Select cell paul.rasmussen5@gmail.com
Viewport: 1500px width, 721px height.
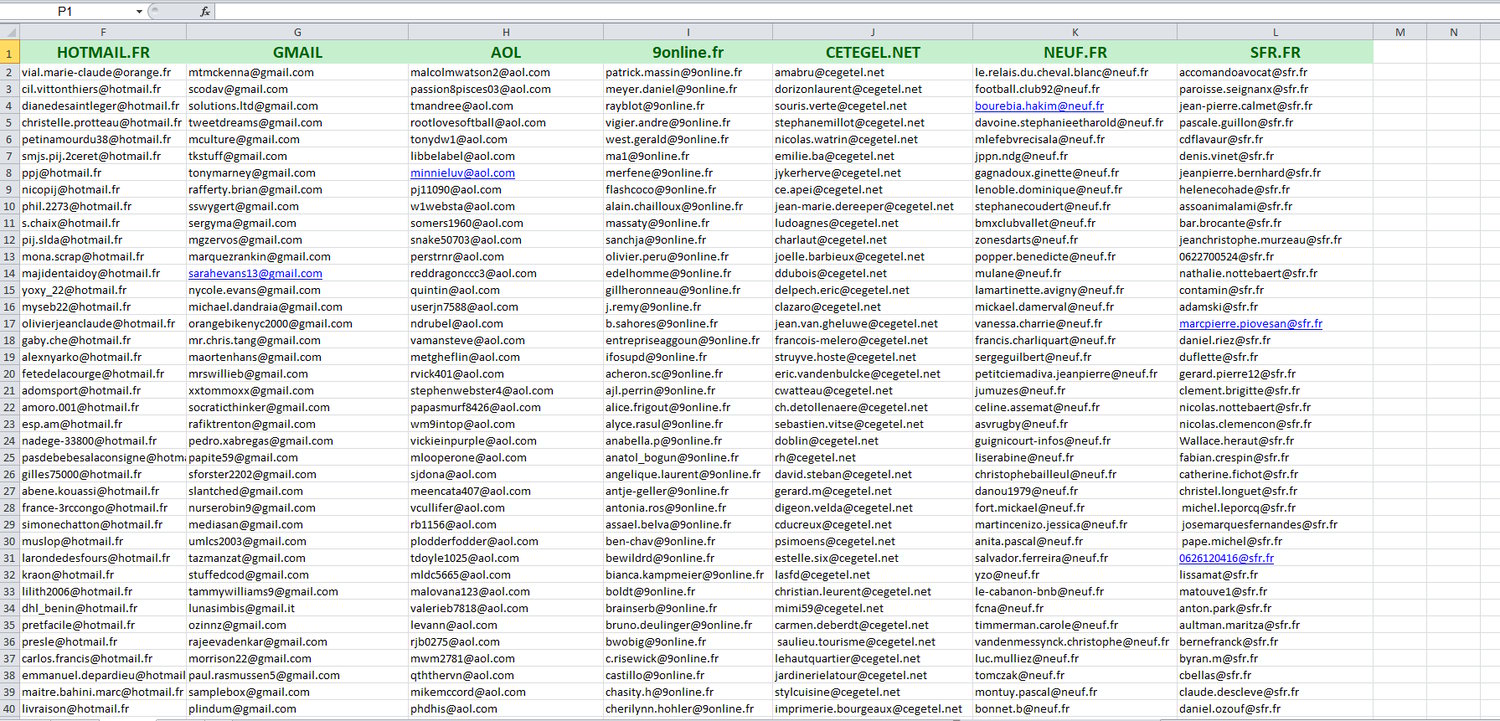click(297, 675)
